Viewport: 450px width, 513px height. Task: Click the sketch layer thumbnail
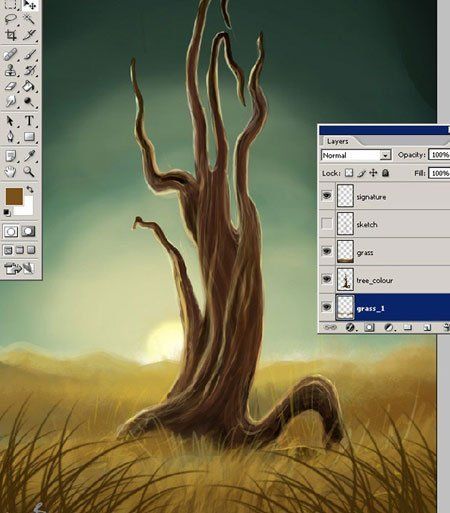click(x=345, y=224)
